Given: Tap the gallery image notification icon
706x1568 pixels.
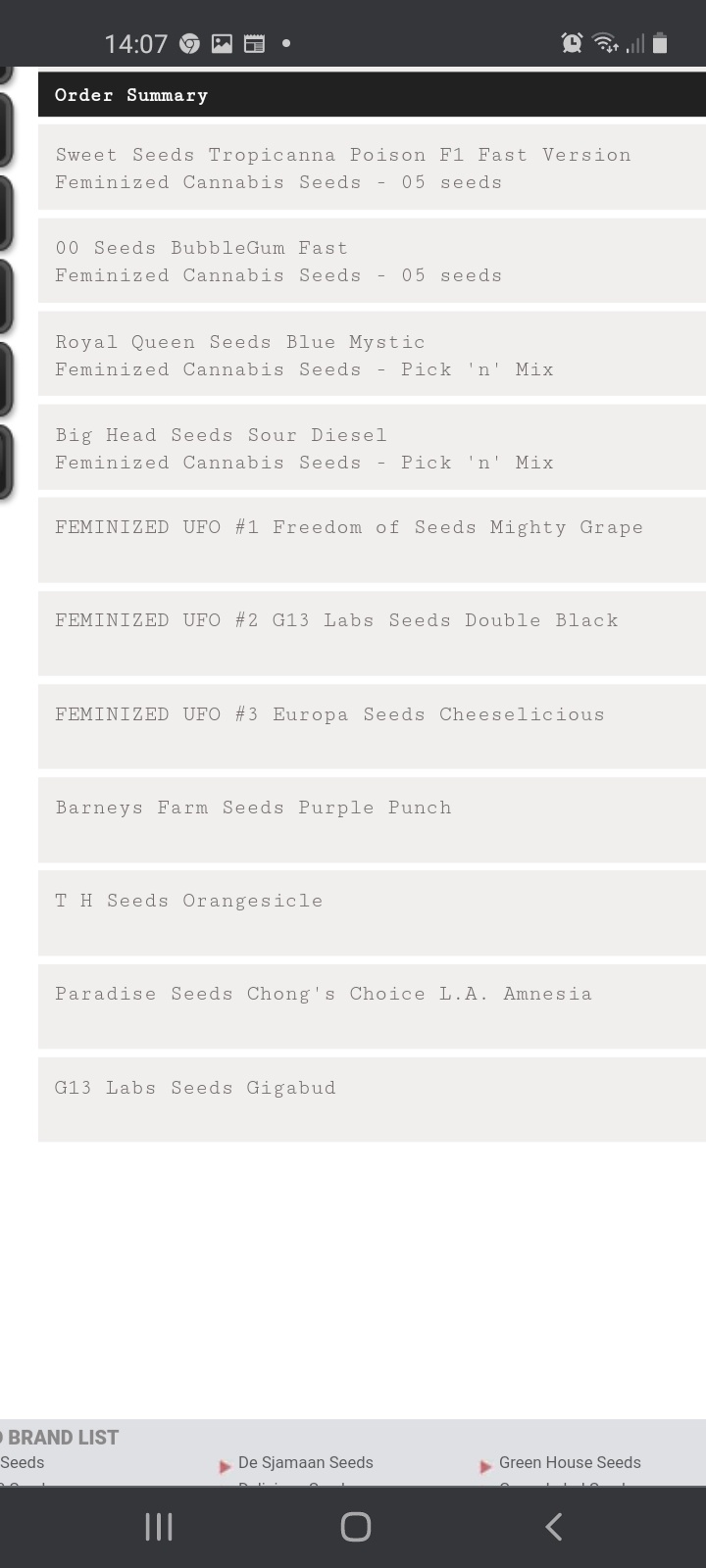Looking at the screenshot, I should point(223,43).
